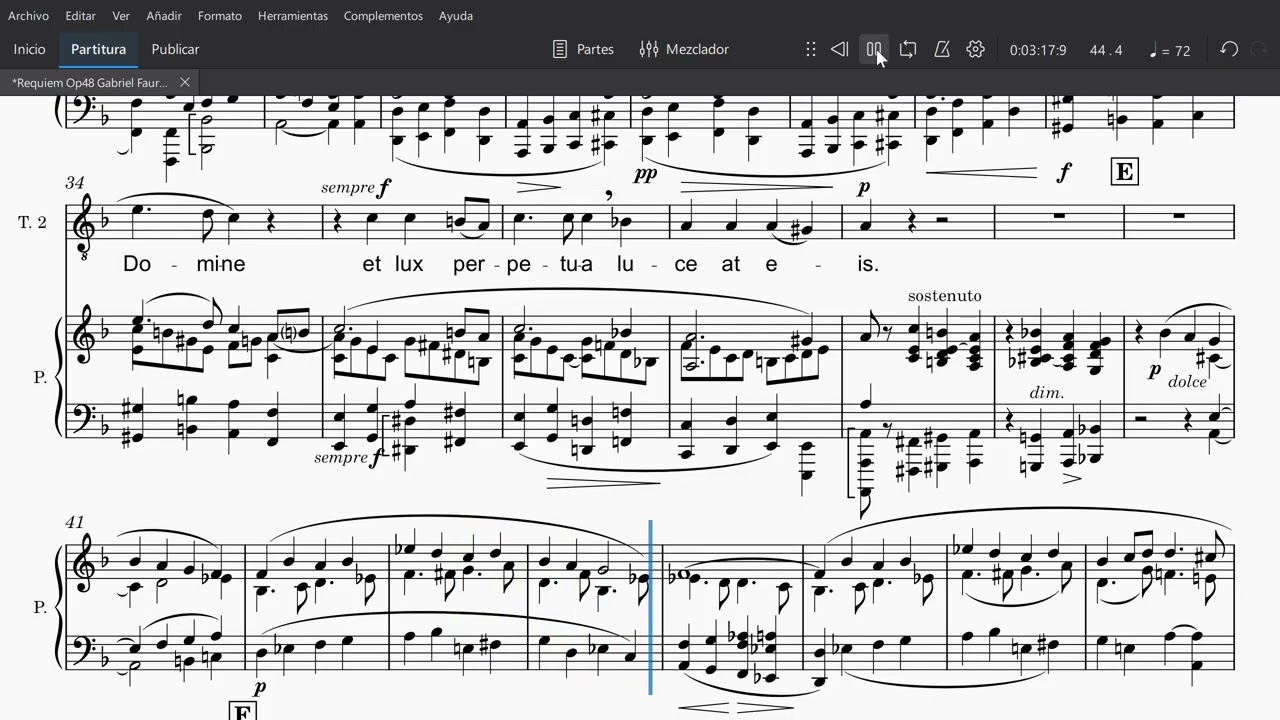Close the Requiem Op48 score tab
The image size is (1280, 720).
(185, 82)
